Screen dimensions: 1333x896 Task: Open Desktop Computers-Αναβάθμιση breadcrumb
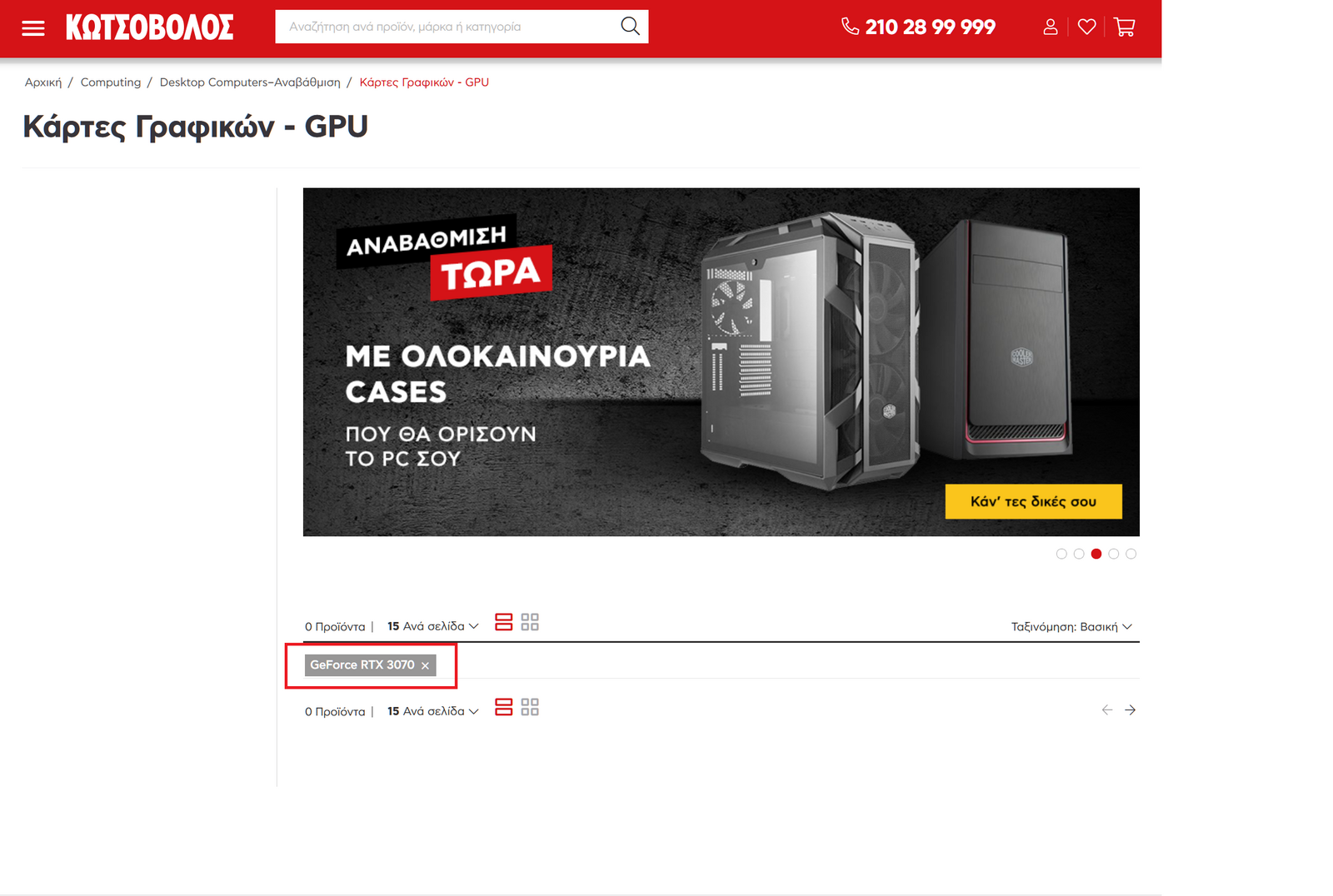click(x=250, y=82)
